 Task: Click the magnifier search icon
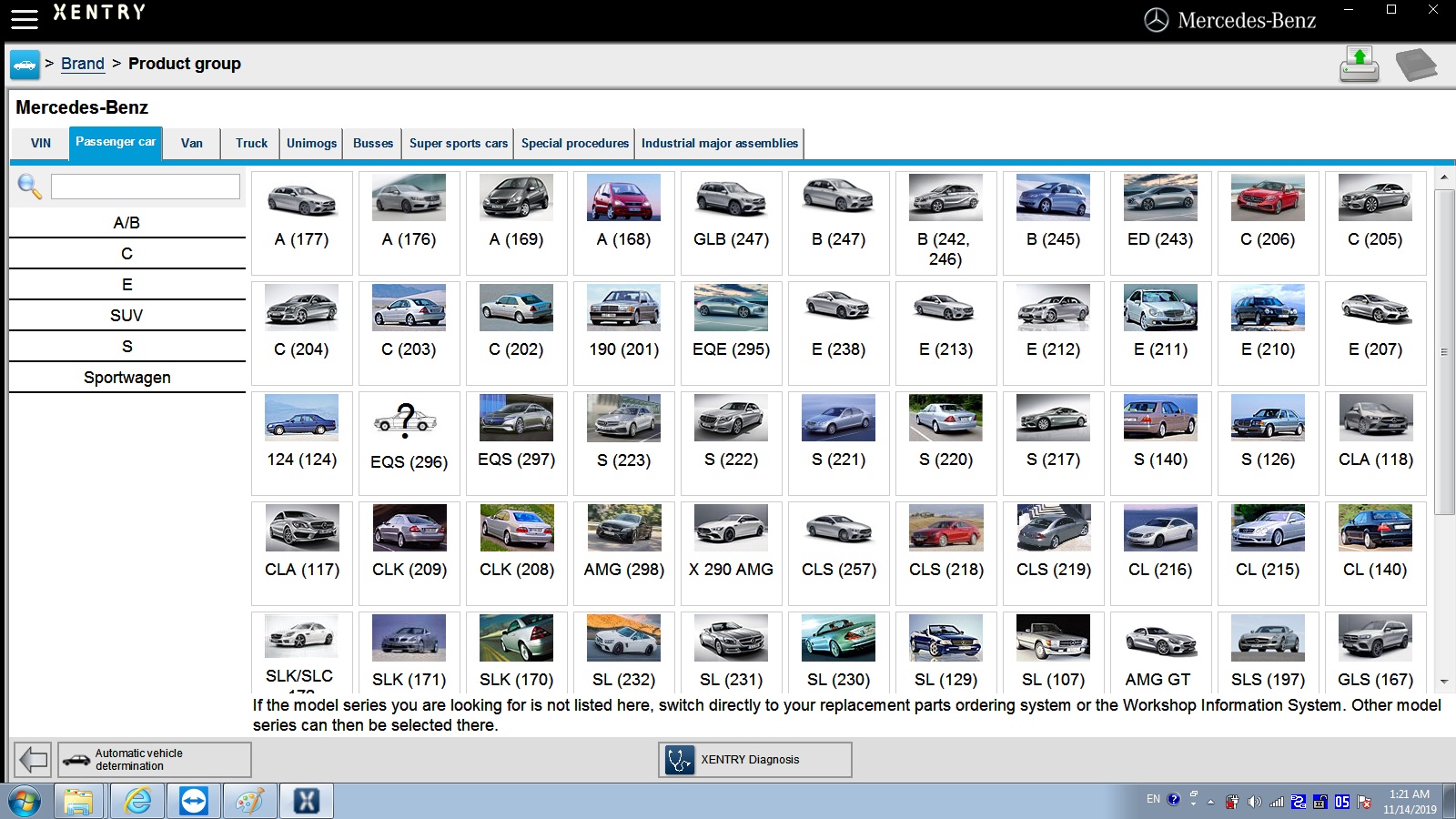tap(29, 187)
